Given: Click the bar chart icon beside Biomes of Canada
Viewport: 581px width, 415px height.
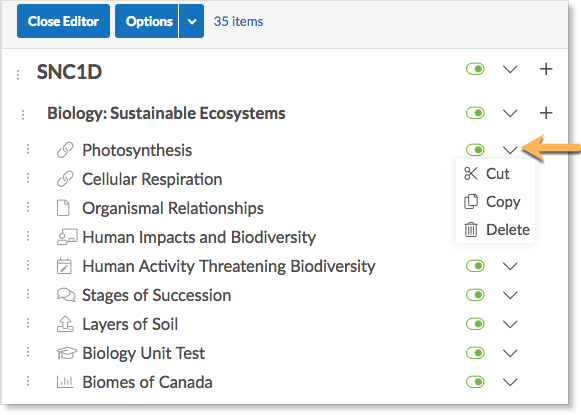Looking at the screenshot, I should tap(65, 382).
